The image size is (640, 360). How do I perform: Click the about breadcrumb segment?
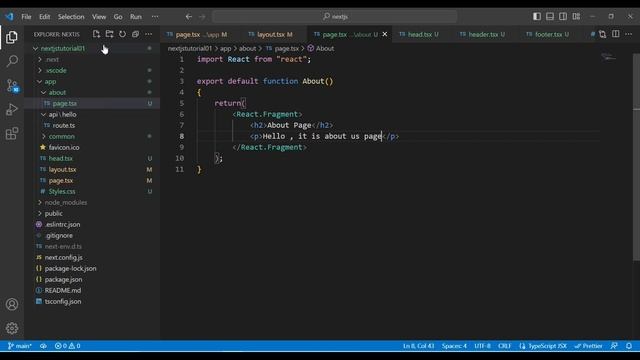click(x=247, y=48)
